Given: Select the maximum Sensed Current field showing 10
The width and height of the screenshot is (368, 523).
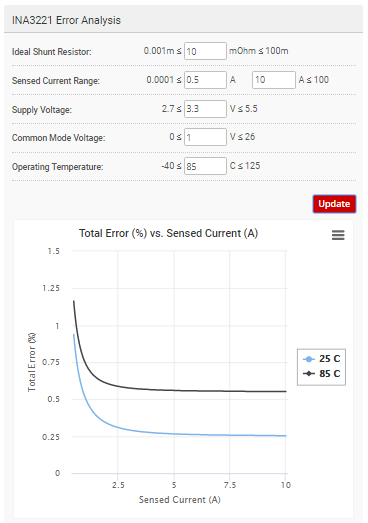Looking at the screenshot, I should [x=274, y=80].
